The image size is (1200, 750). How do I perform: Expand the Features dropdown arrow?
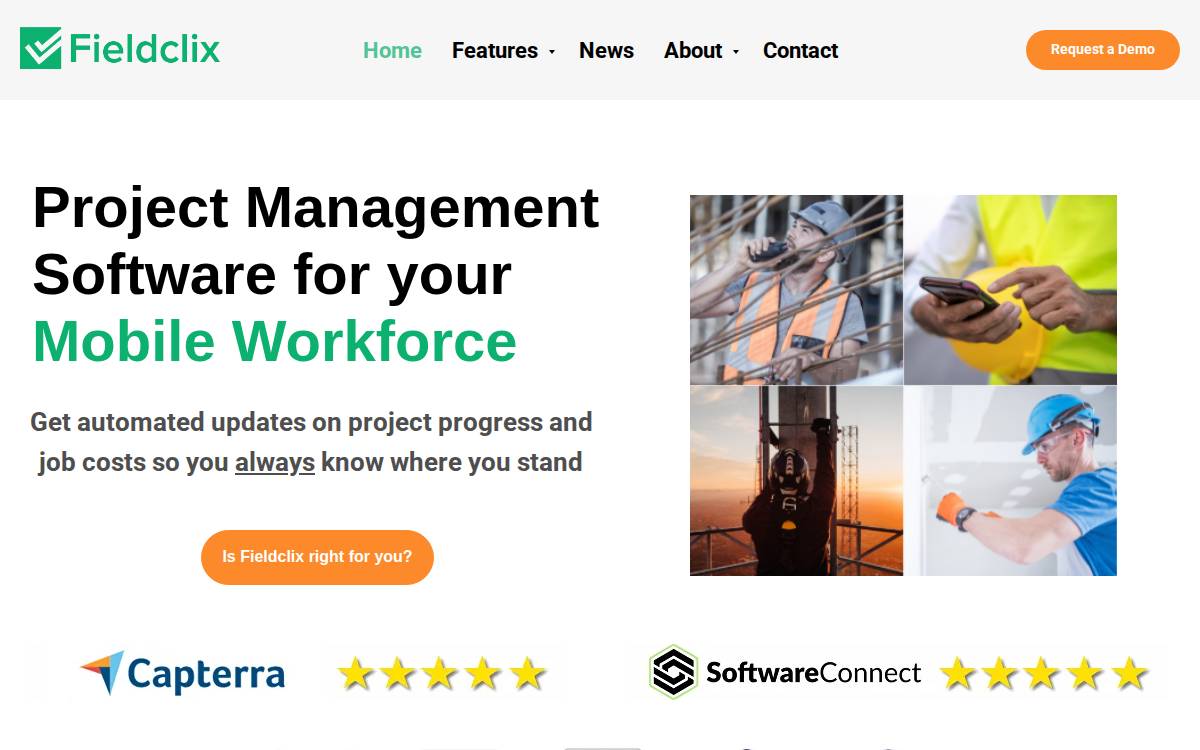click(x=551, y=51)
